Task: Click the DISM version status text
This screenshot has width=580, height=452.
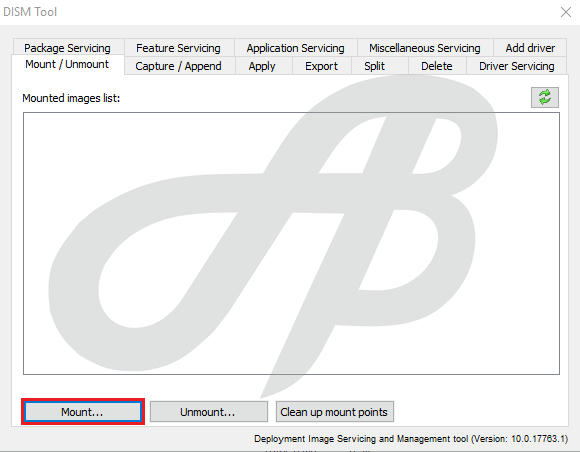Action: point(411,439)
